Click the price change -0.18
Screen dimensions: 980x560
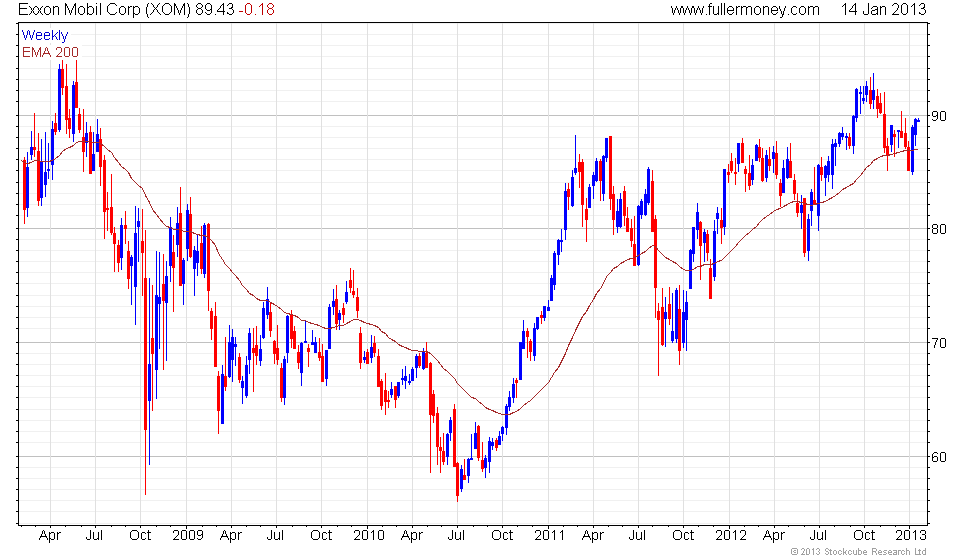[256, 9]
